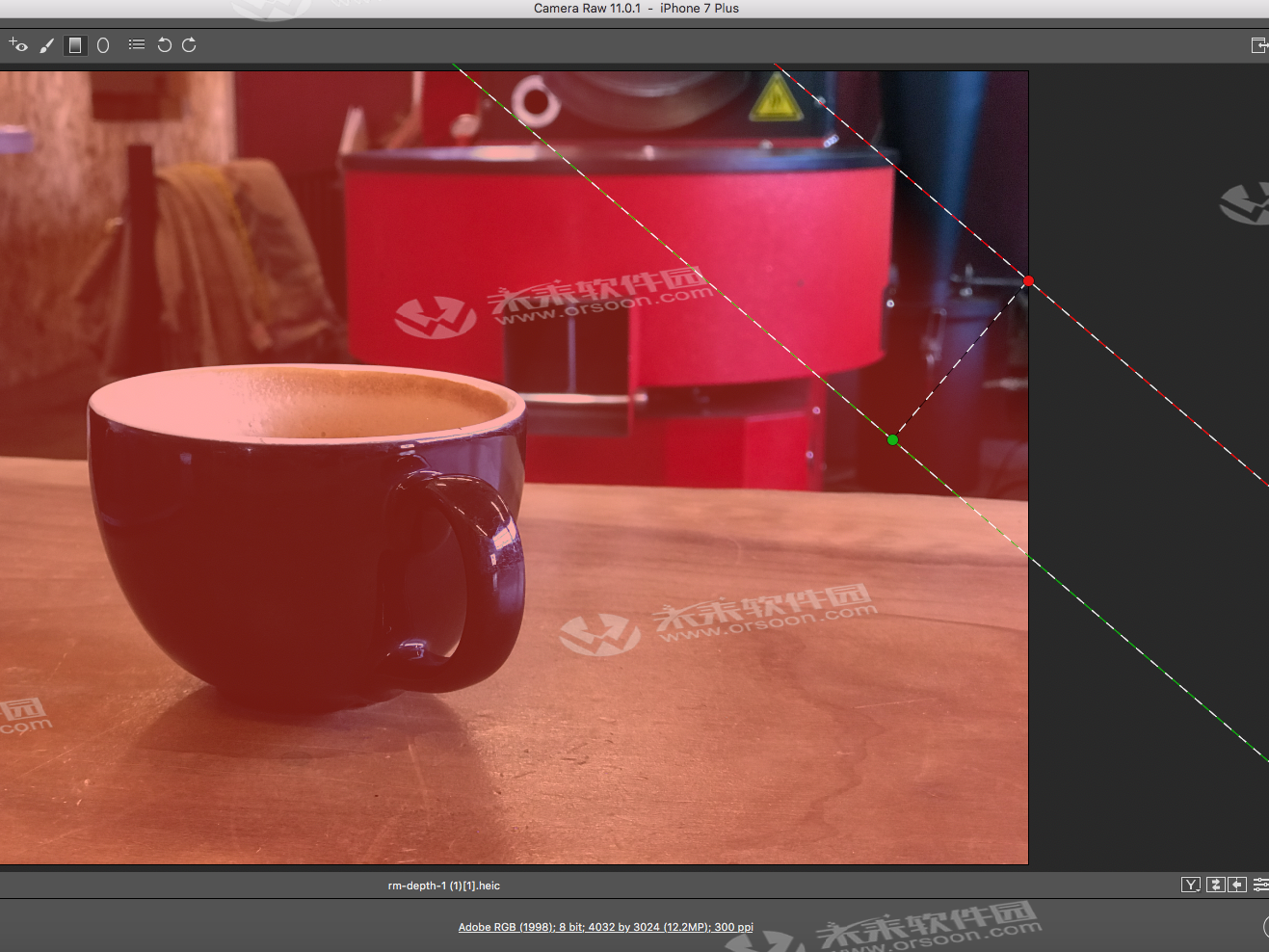
Task: Select the green gradient midpoint handle
Action: click(892, 440)
